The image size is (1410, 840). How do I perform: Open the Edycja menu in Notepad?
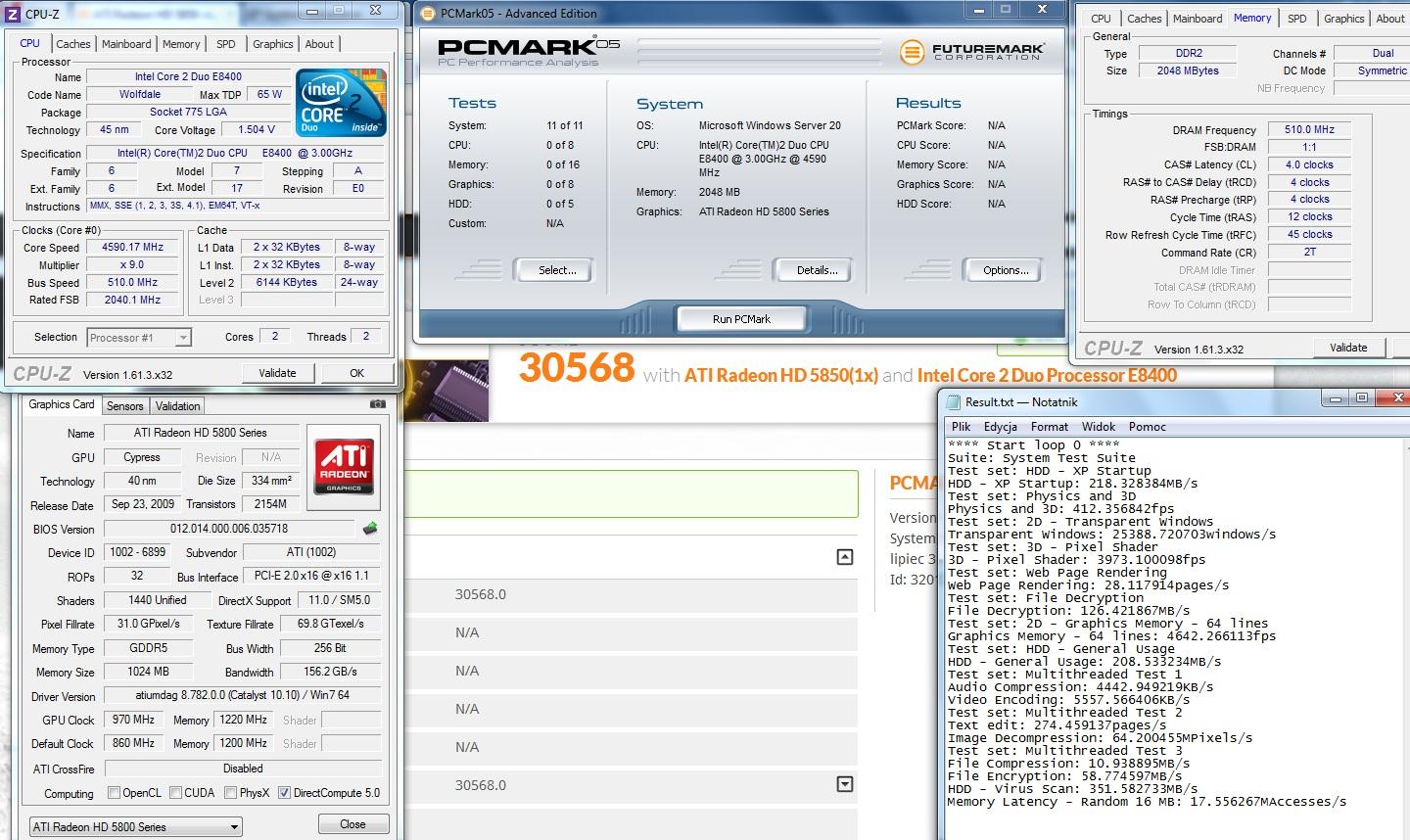click(1001, 427)
